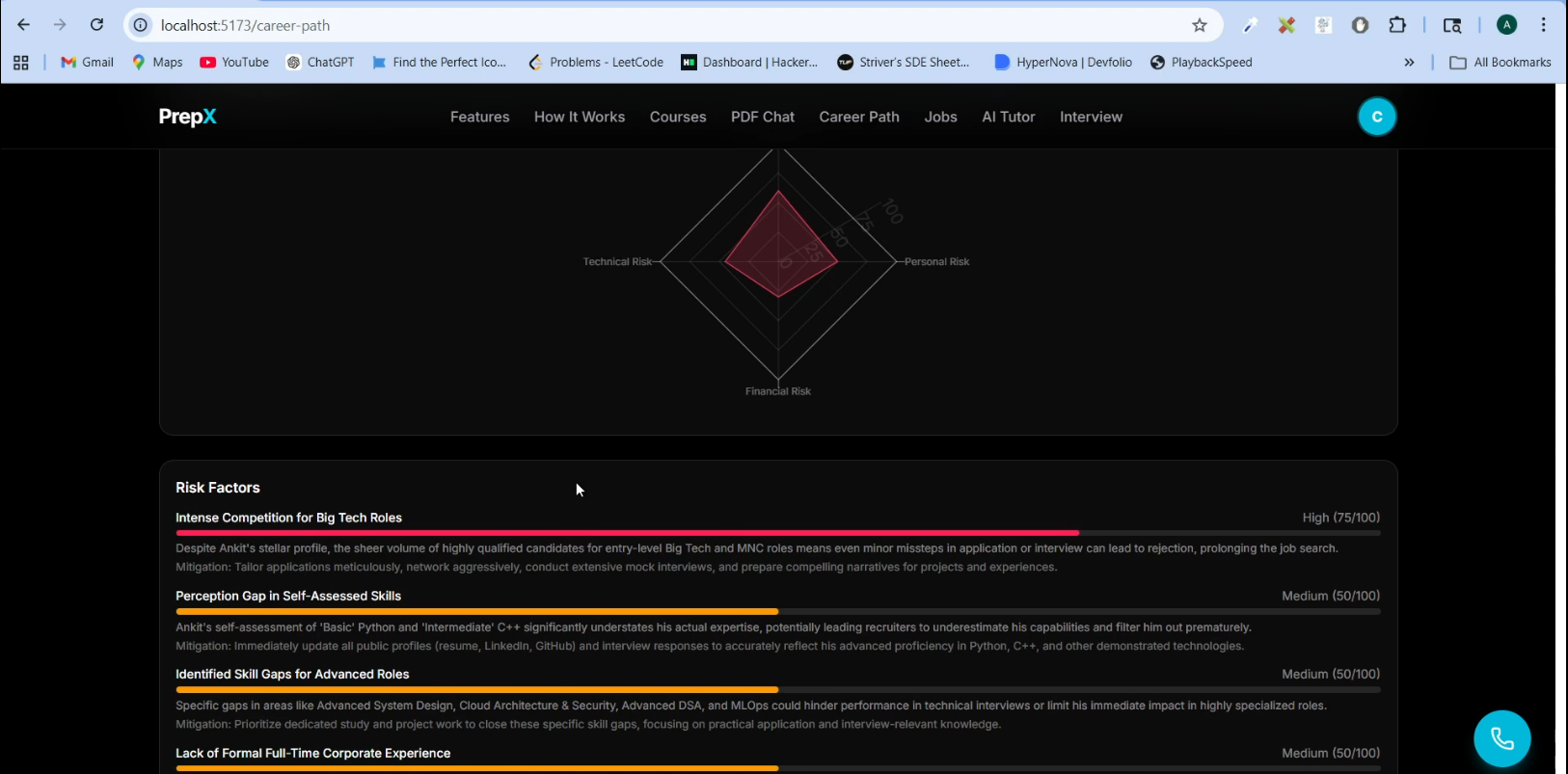Screen dimensions: 1568x774
Task: Bookmark this page with the star icon
Action: 1200,25
